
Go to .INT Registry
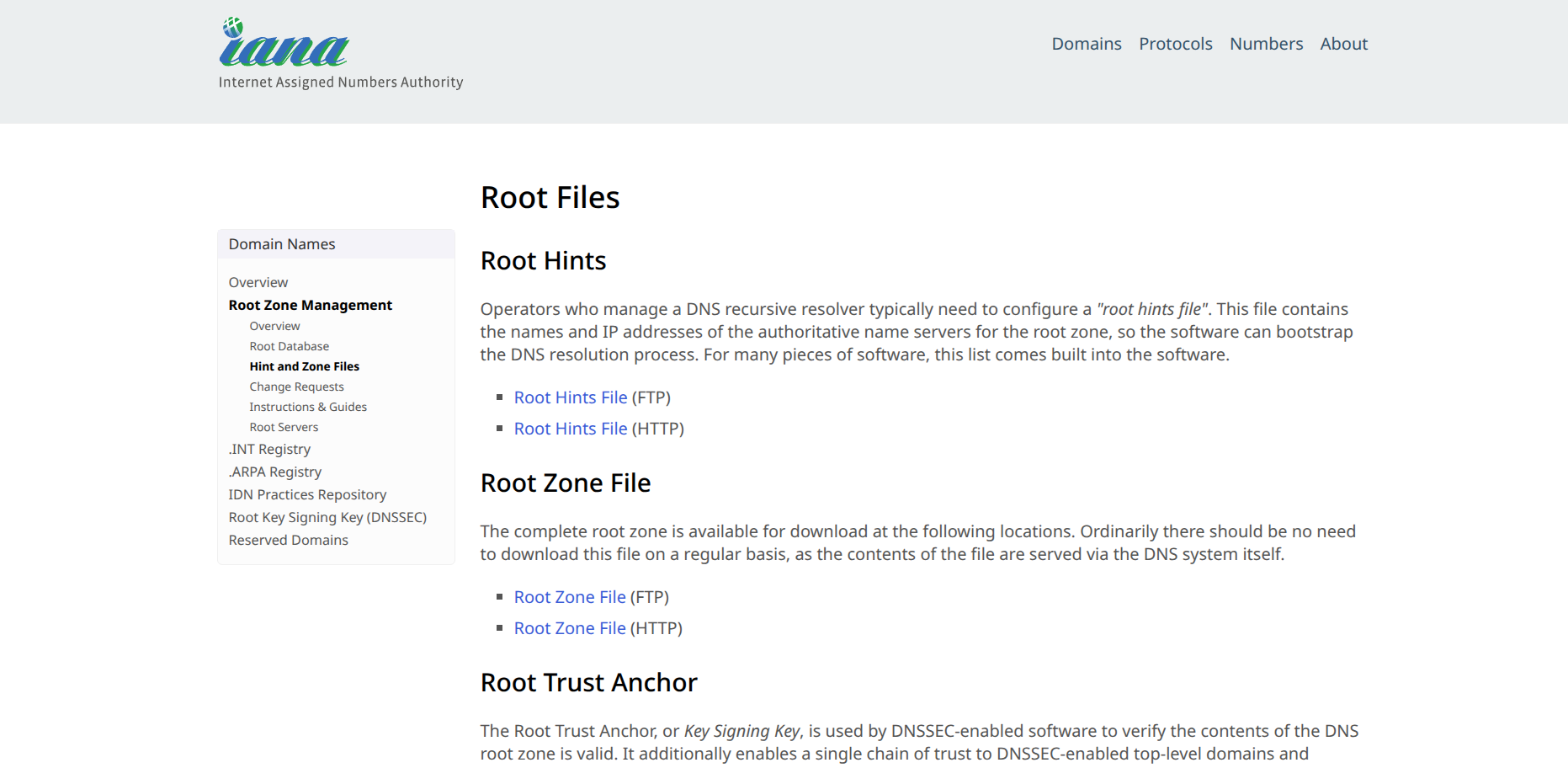(270, 449)
